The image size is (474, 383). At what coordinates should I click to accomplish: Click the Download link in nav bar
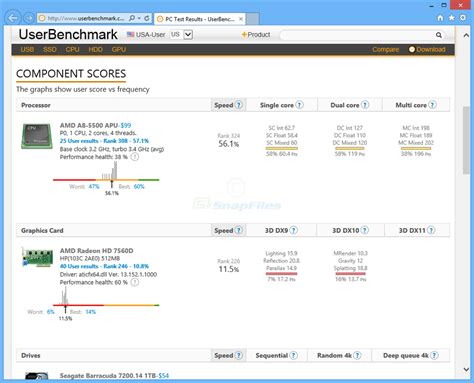coord(427,49)
